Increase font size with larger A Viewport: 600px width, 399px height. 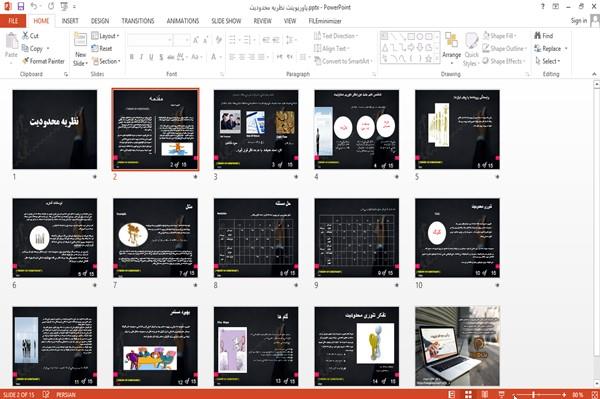pos(196,40)
